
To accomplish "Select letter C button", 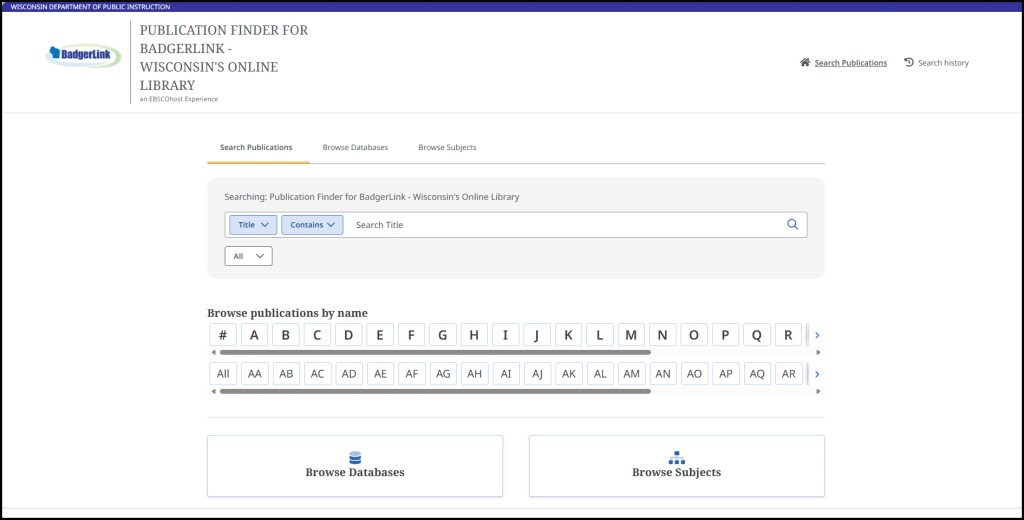I will (x=317, y=335).
